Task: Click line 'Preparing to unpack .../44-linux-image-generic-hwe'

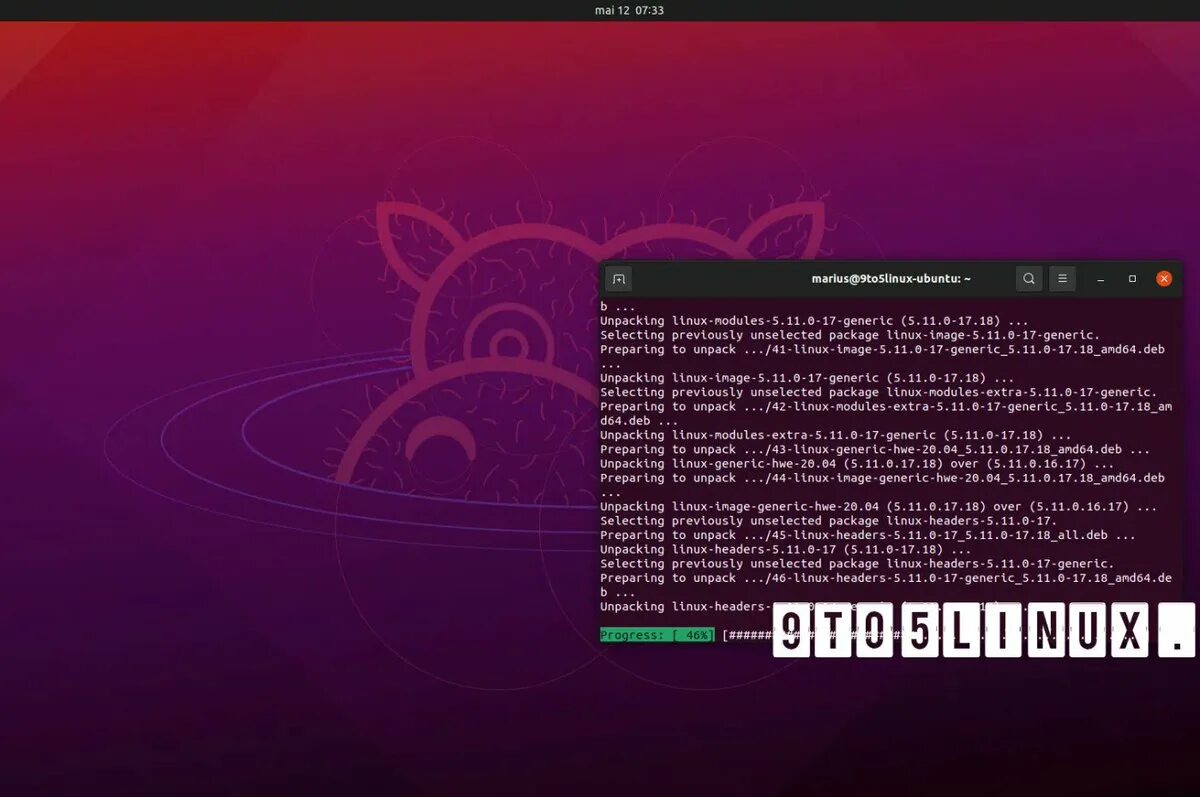Action: 882,478
